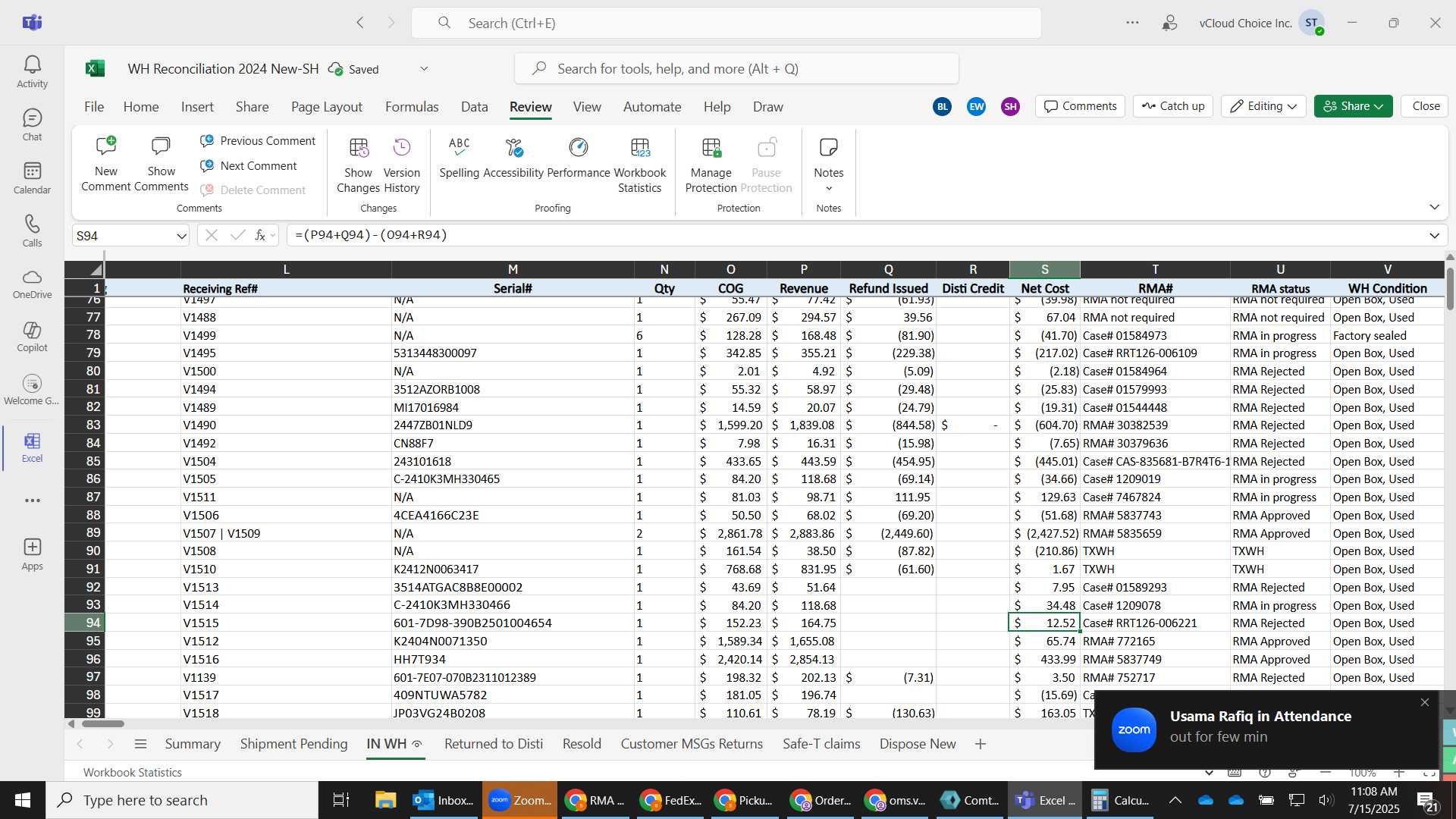Open Calculator from taskbar
This screenshot has height=819, width=1456.
[x=1120, y=800]
